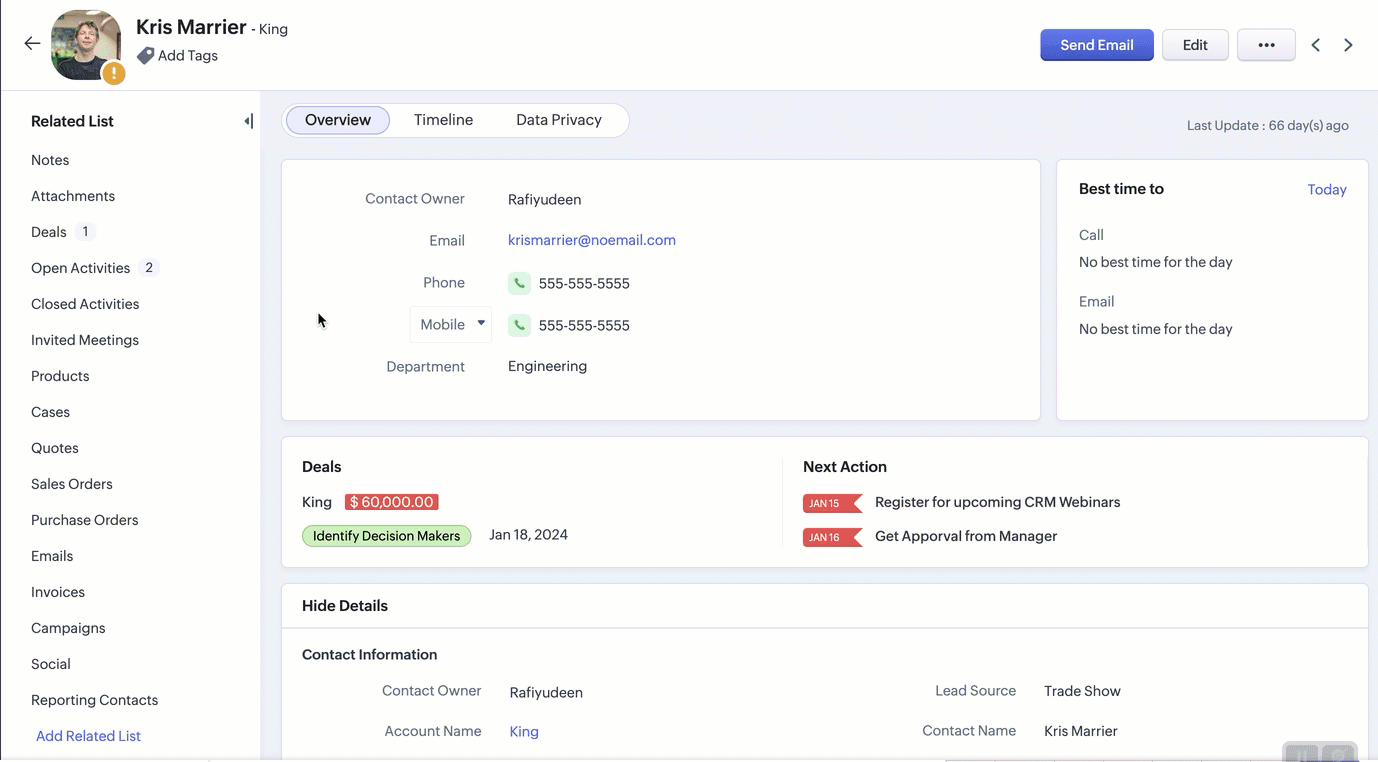Screen dimensions: 1378x762
Task: Click the Kris Marrier profile photo
Action: [x=85, y=43]
